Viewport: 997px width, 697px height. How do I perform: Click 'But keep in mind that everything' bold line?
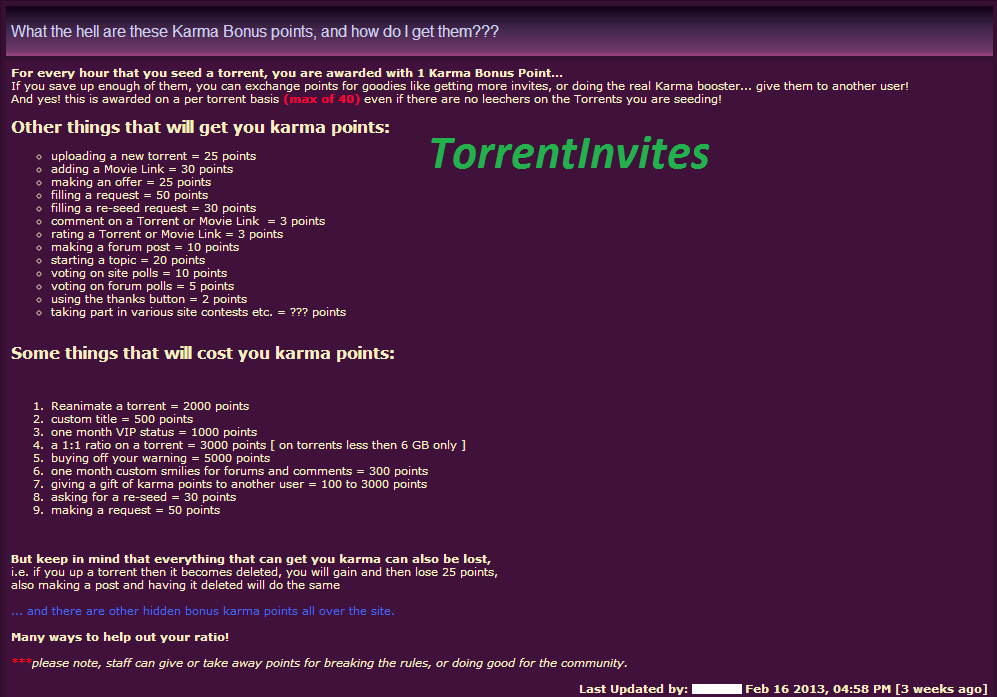click(251, 559)
